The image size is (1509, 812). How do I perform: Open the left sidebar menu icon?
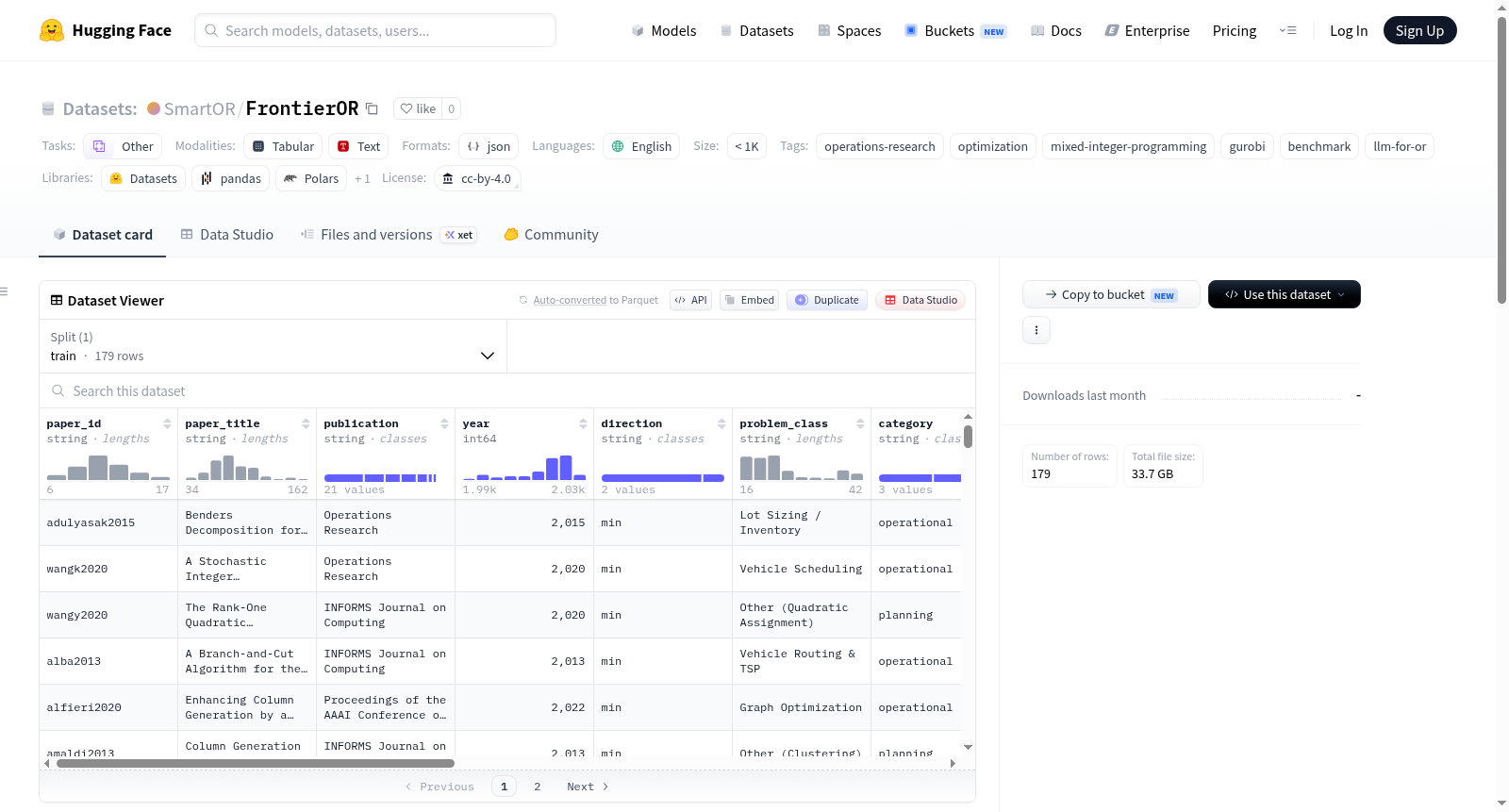(4, 291)
